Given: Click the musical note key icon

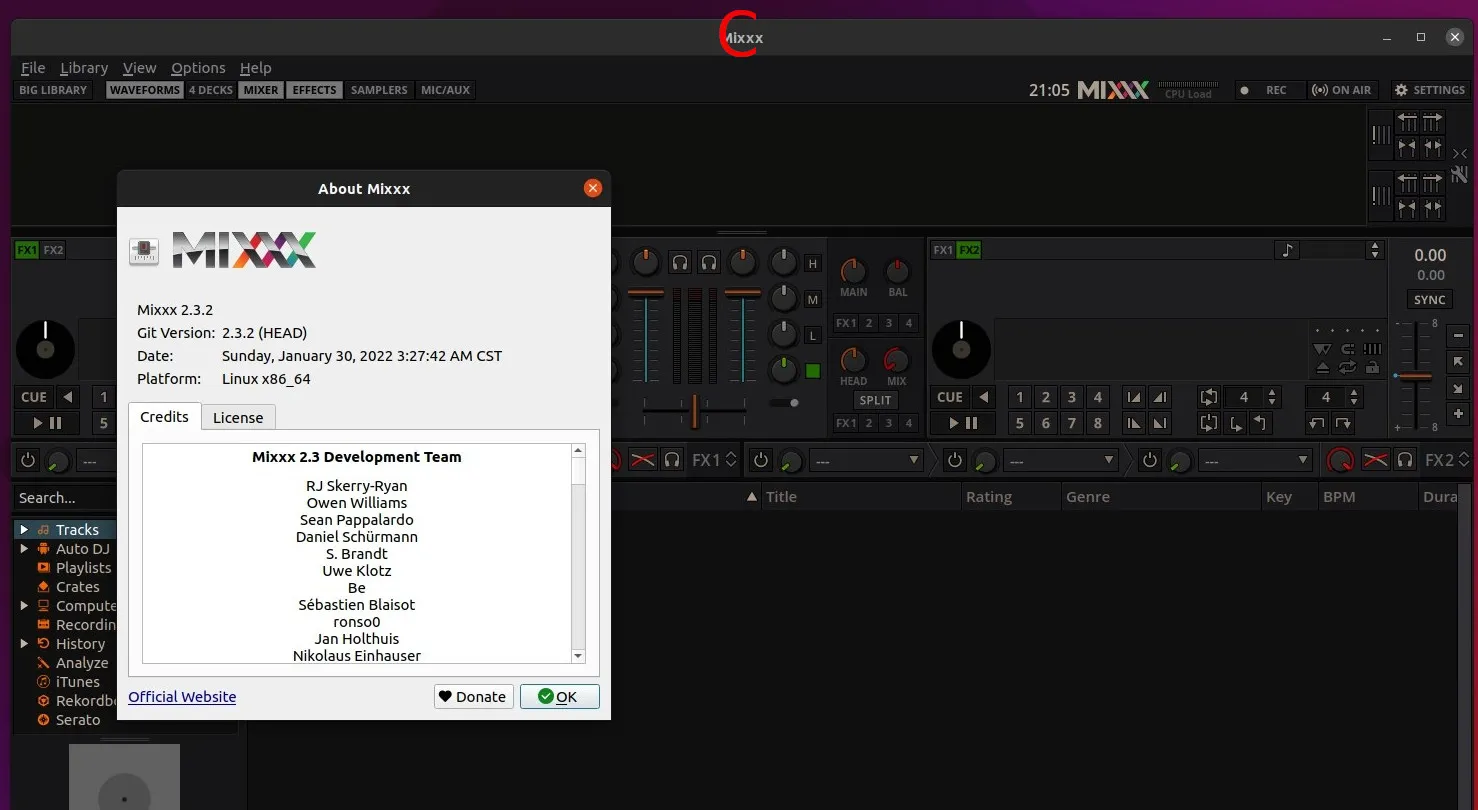Looking at the screenshot, I should point(1287,250).
